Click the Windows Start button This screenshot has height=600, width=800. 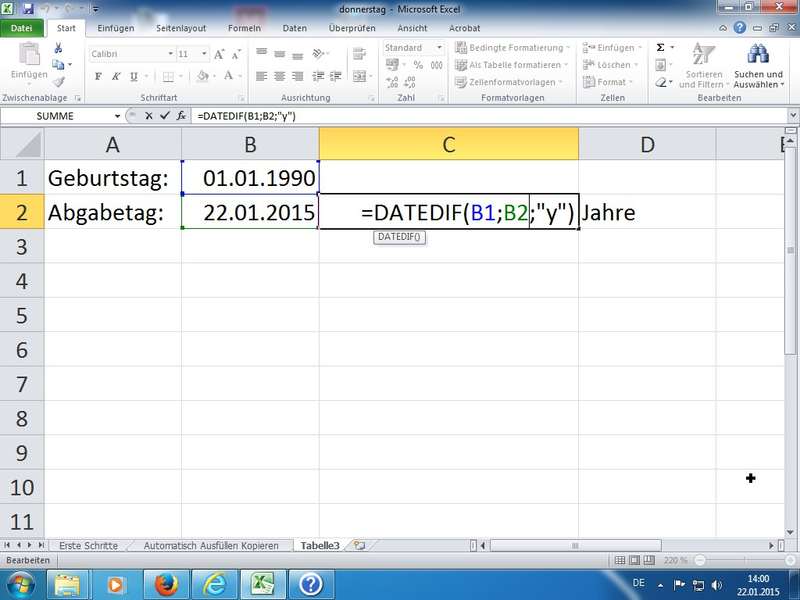point(20,583)
